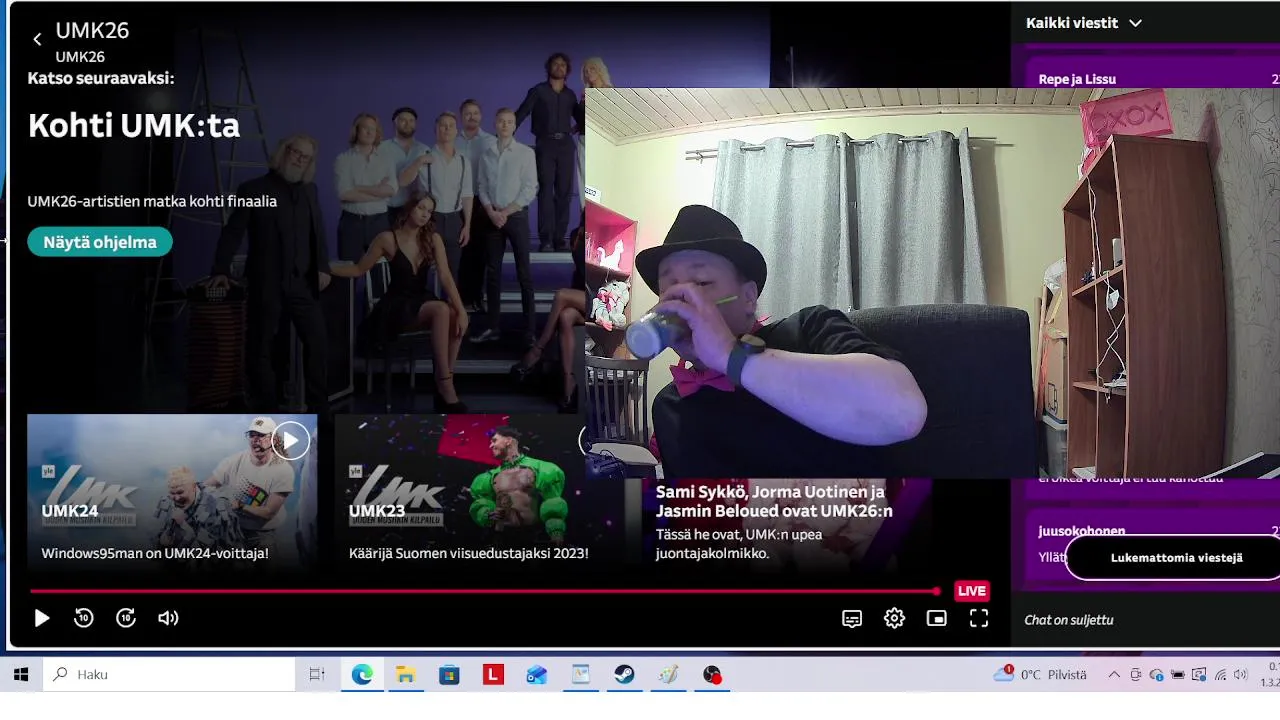Click the Haku taskbar search field
1280x720 pixels.
pyautogui.click(x=169, y=675)
